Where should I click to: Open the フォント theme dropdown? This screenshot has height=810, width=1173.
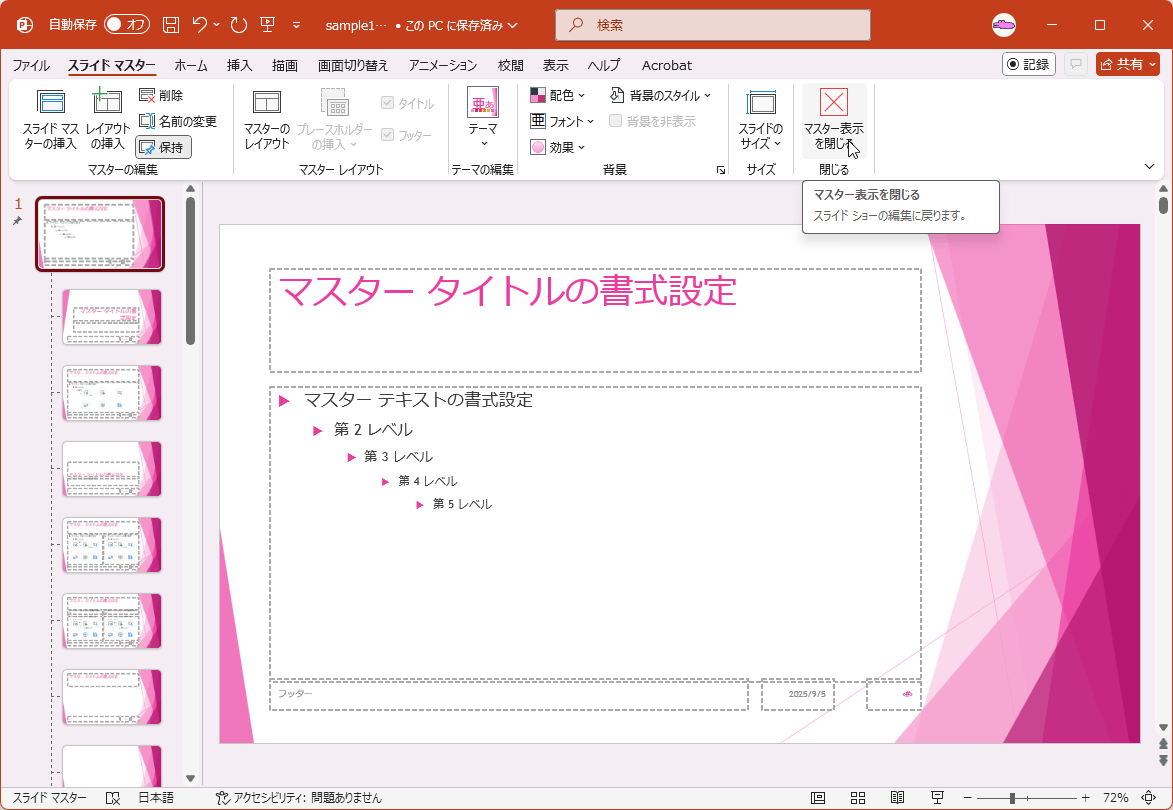(x=558, y=121)
